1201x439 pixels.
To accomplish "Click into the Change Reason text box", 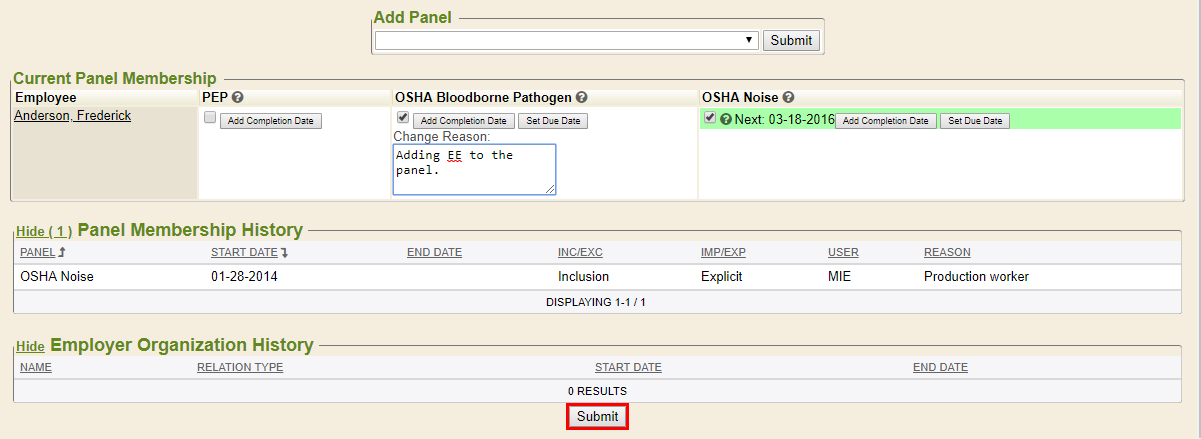I will (474, 168).
